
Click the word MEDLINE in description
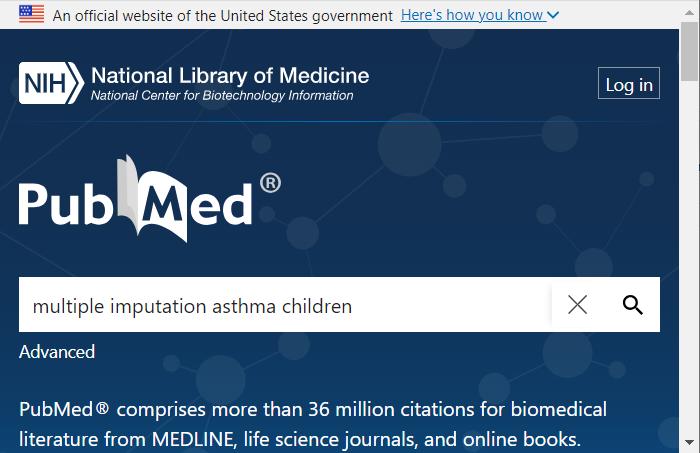[193, 440]
